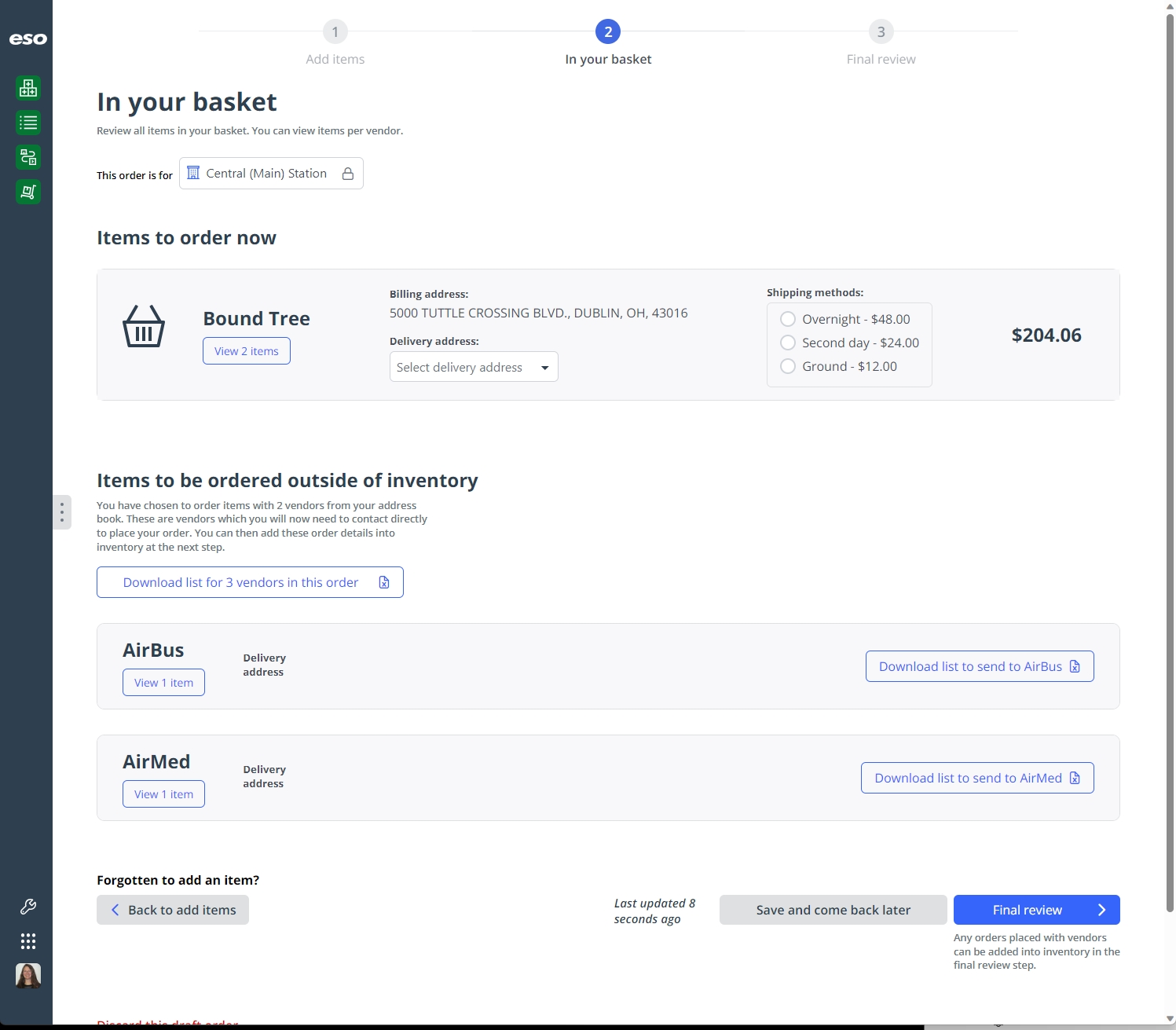The height and width of the screenshot is (1030, 1176).
Task: Click the In your basket page heading
Action: (187, 102)
